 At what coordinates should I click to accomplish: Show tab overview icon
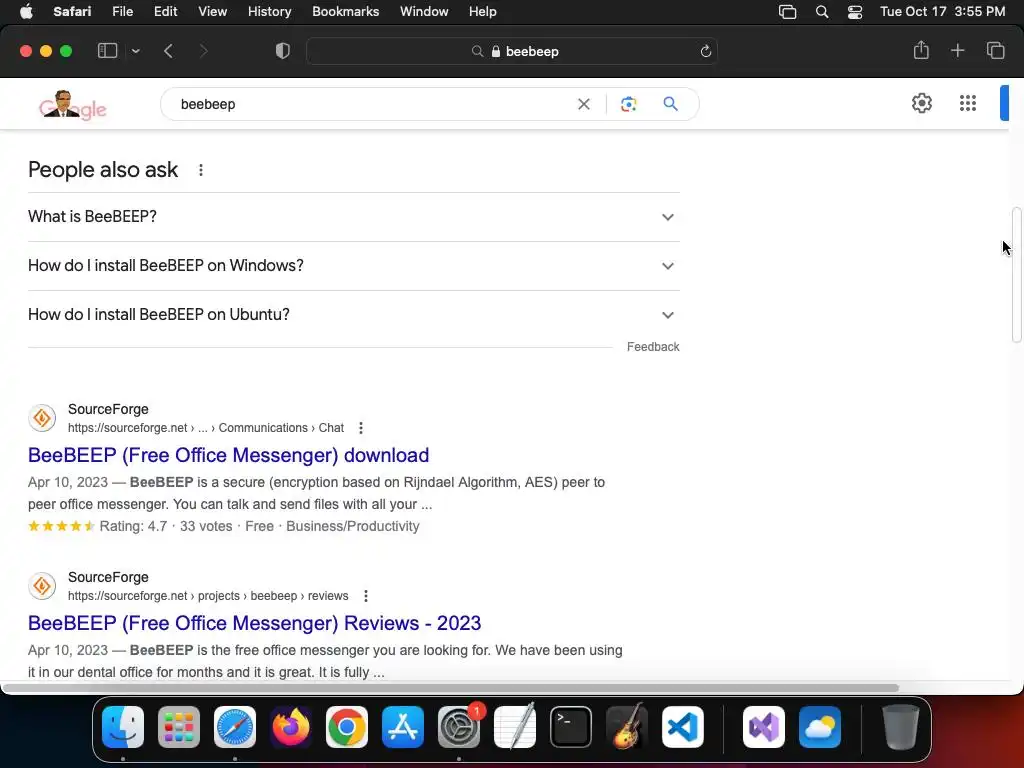[x=995, y=50]
